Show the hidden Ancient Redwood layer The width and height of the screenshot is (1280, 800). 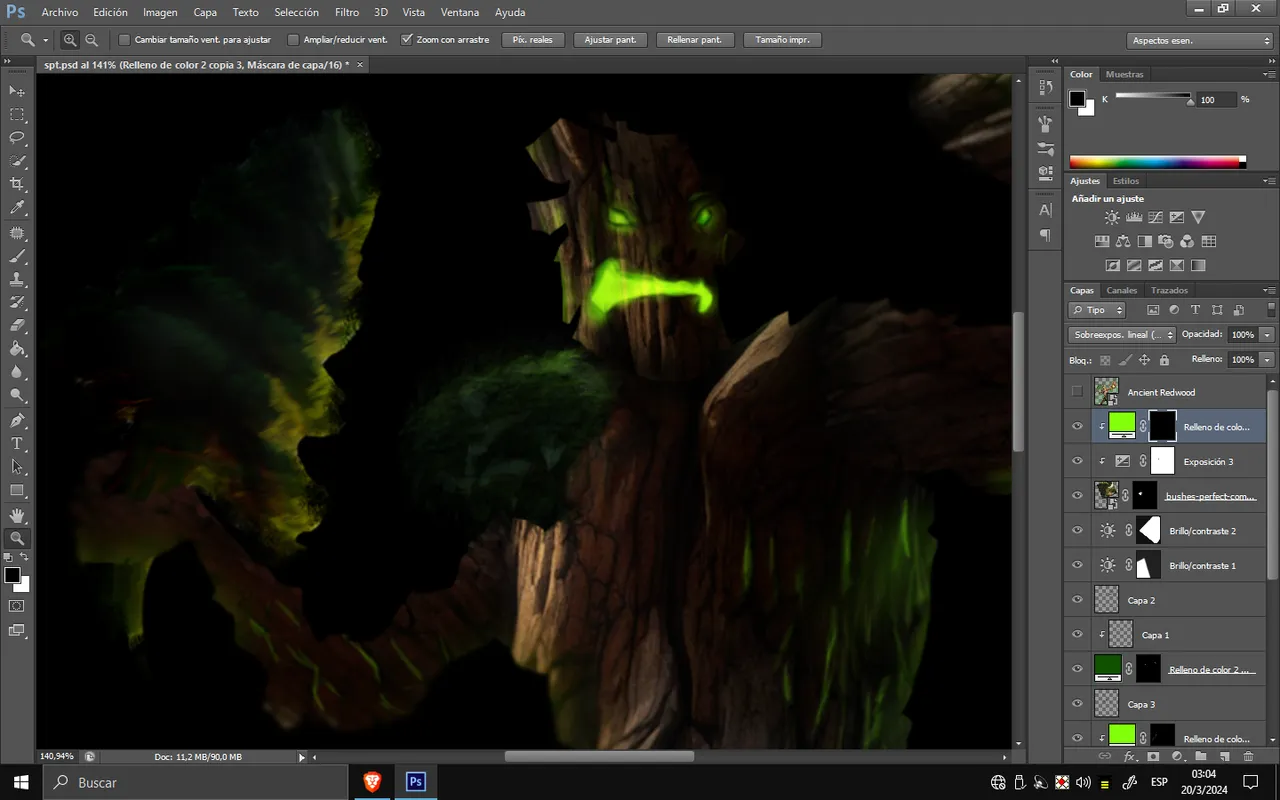coord(1077,392)
